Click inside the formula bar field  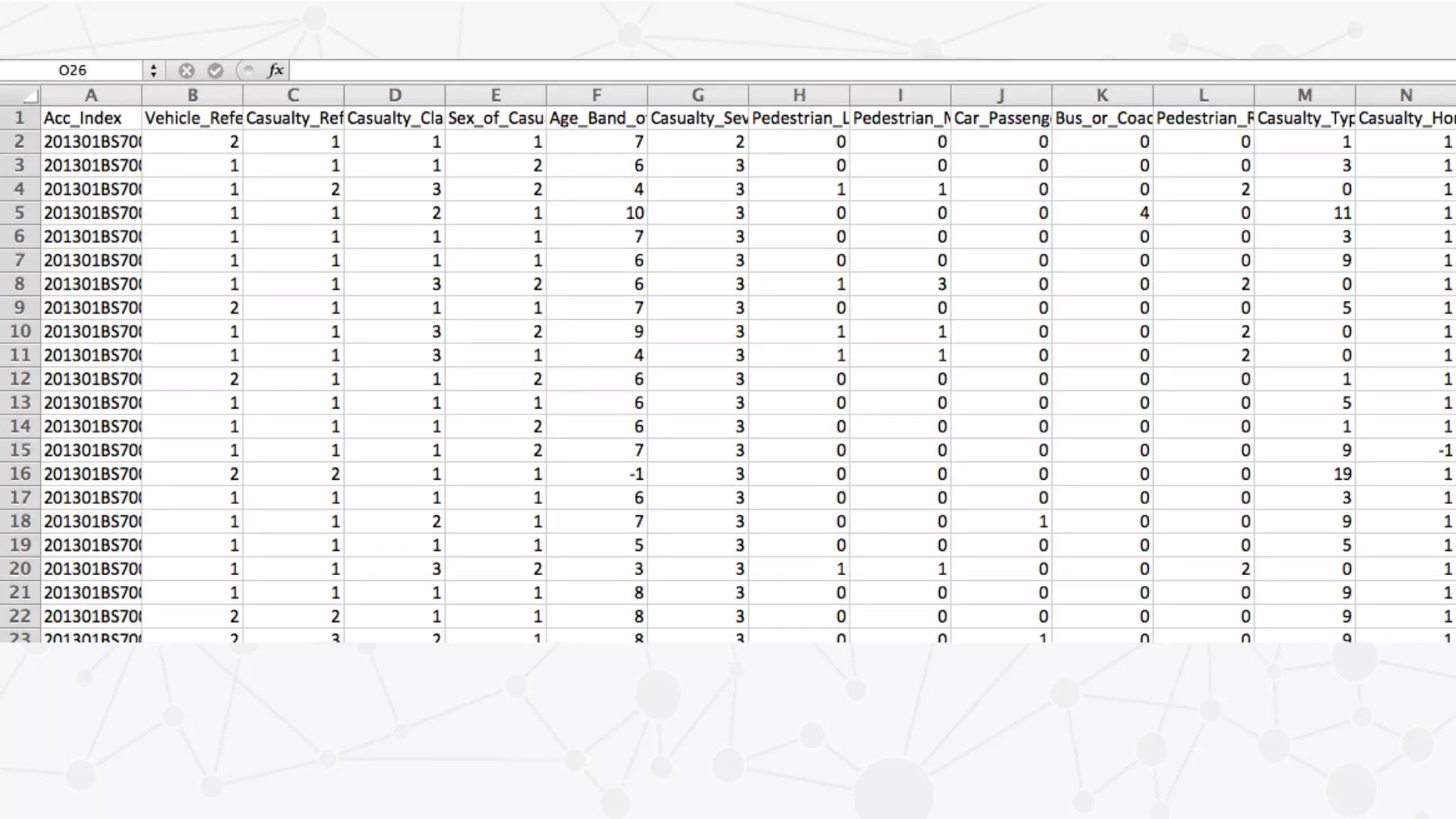(x=853, y=70)
